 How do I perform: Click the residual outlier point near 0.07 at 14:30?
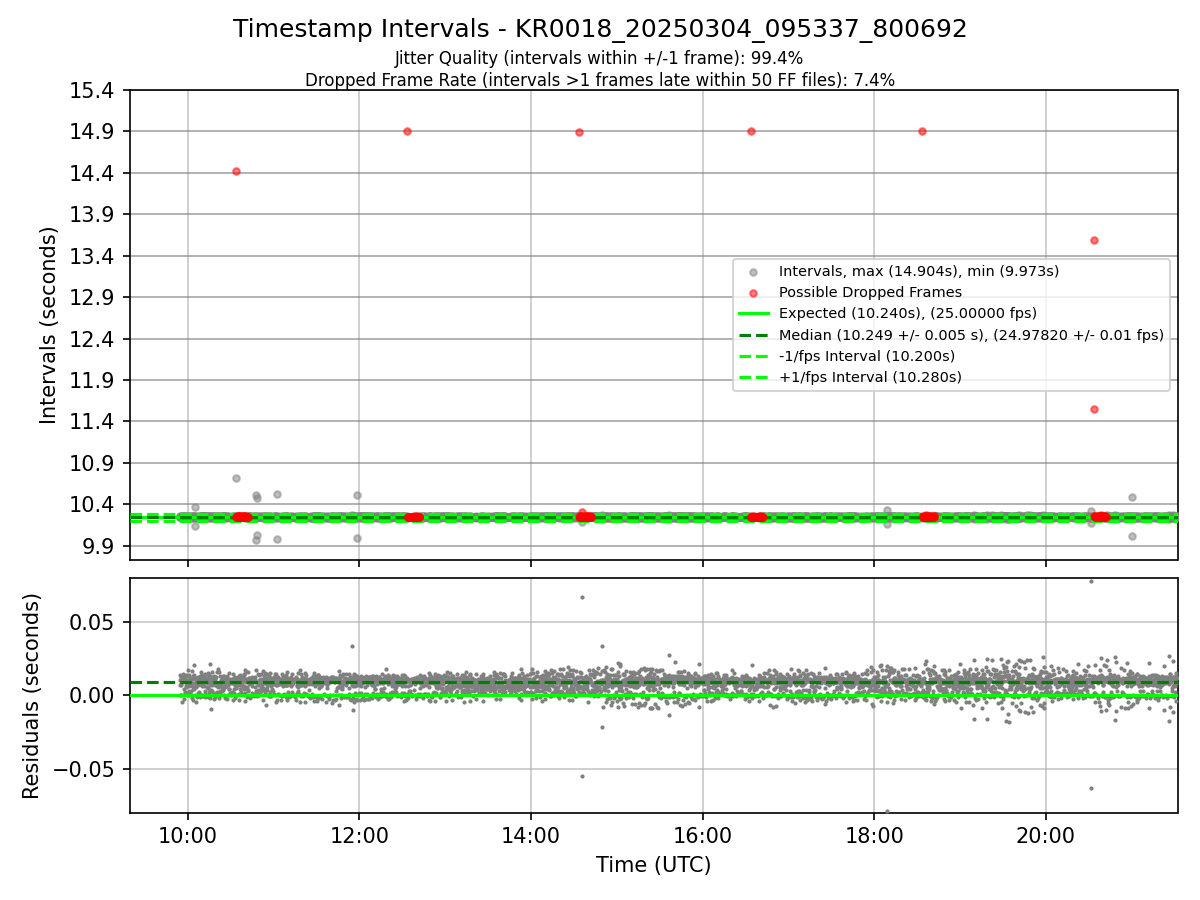[x=582, y=597]
